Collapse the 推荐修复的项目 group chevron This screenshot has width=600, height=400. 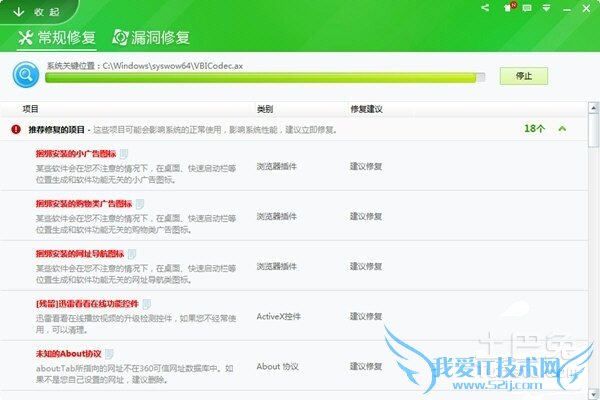pos(562,129)
